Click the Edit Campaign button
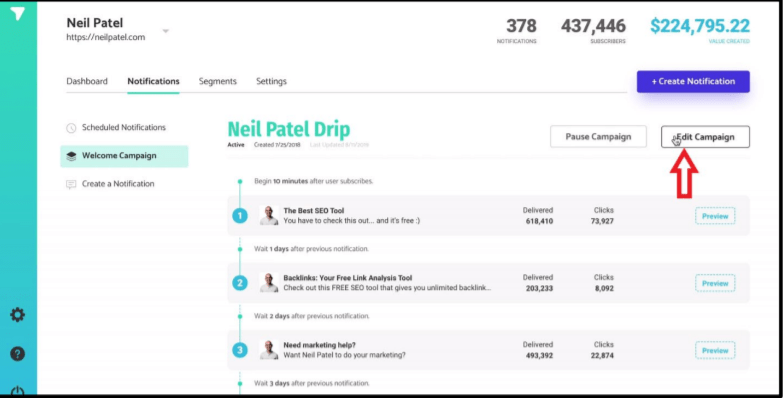783x398 pixels. click(705, 136)
